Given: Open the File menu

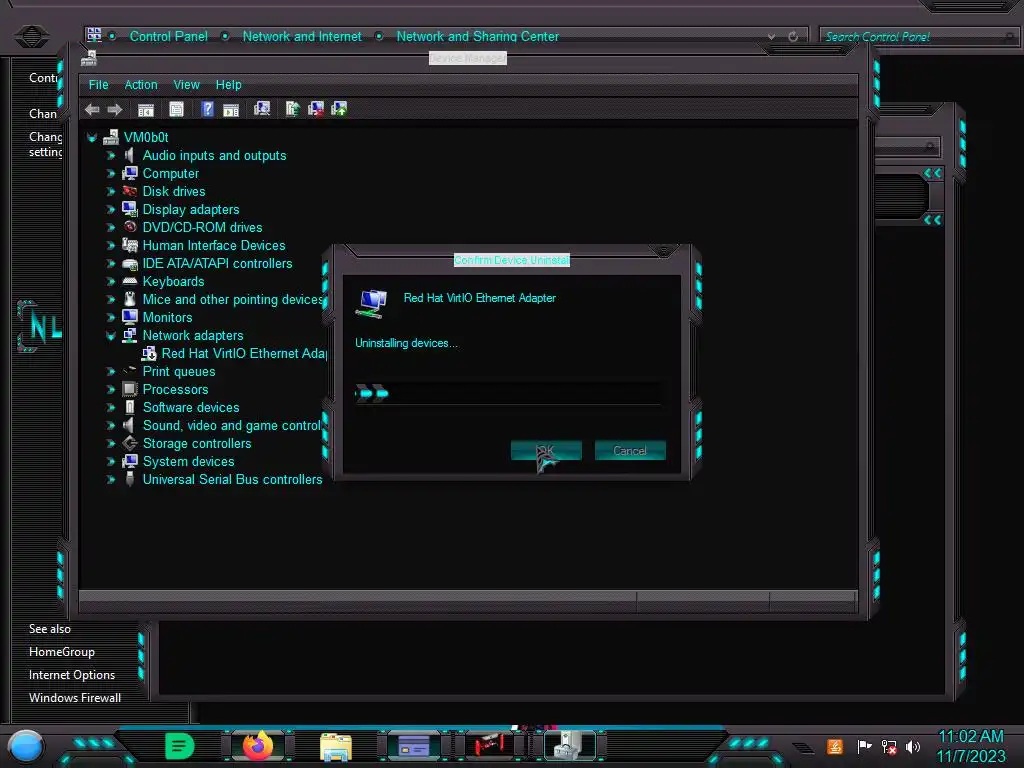Looking at the screenshot, I should (x=99, y=85).
